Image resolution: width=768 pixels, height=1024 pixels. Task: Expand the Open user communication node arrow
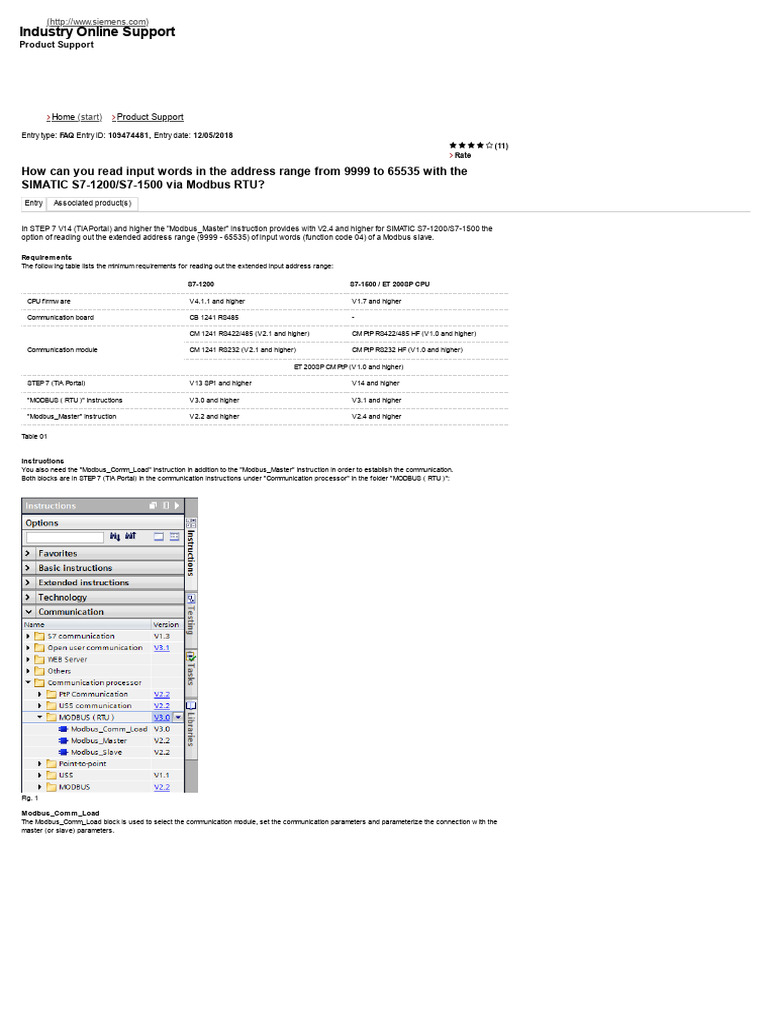28,648
